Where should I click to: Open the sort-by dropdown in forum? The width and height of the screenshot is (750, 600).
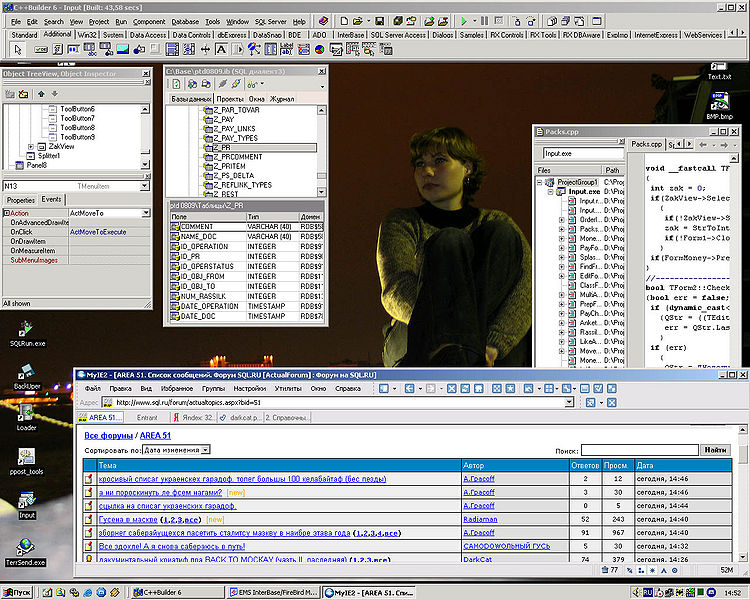[205, 450]
